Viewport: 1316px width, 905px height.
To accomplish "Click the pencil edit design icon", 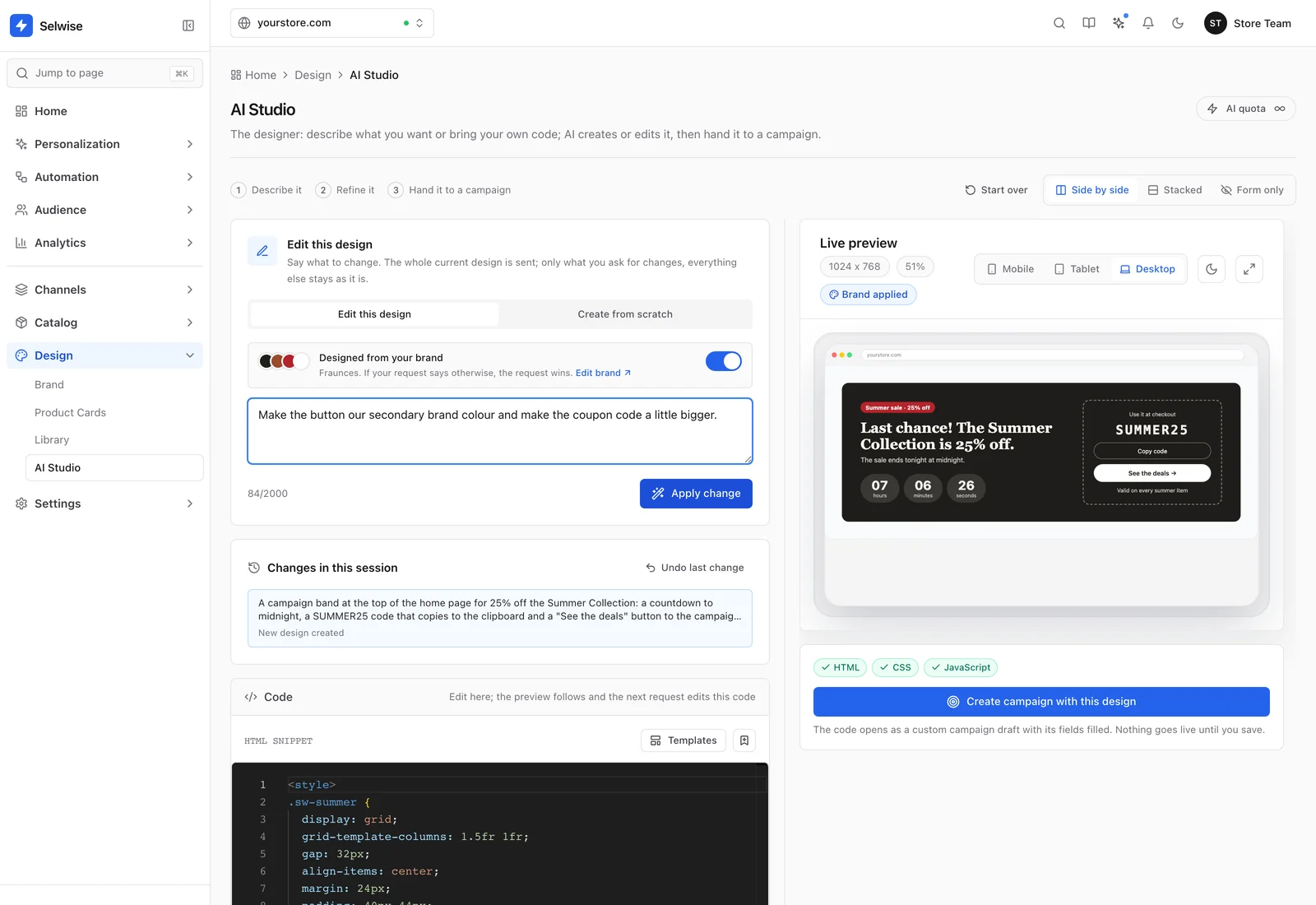I will [x=262, y=251].
